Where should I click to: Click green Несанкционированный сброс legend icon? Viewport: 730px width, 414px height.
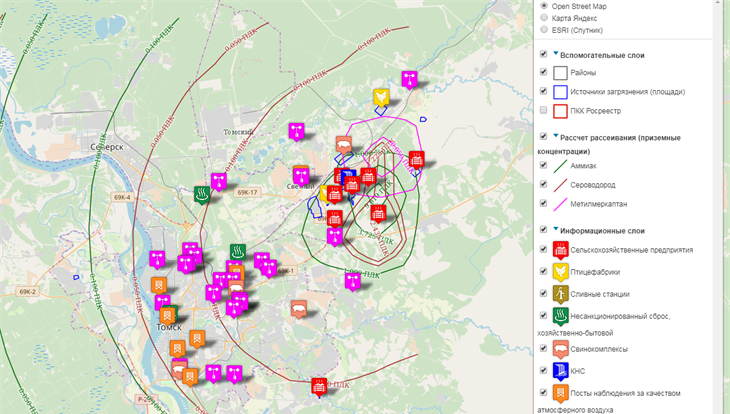click(x=561, y=316)
